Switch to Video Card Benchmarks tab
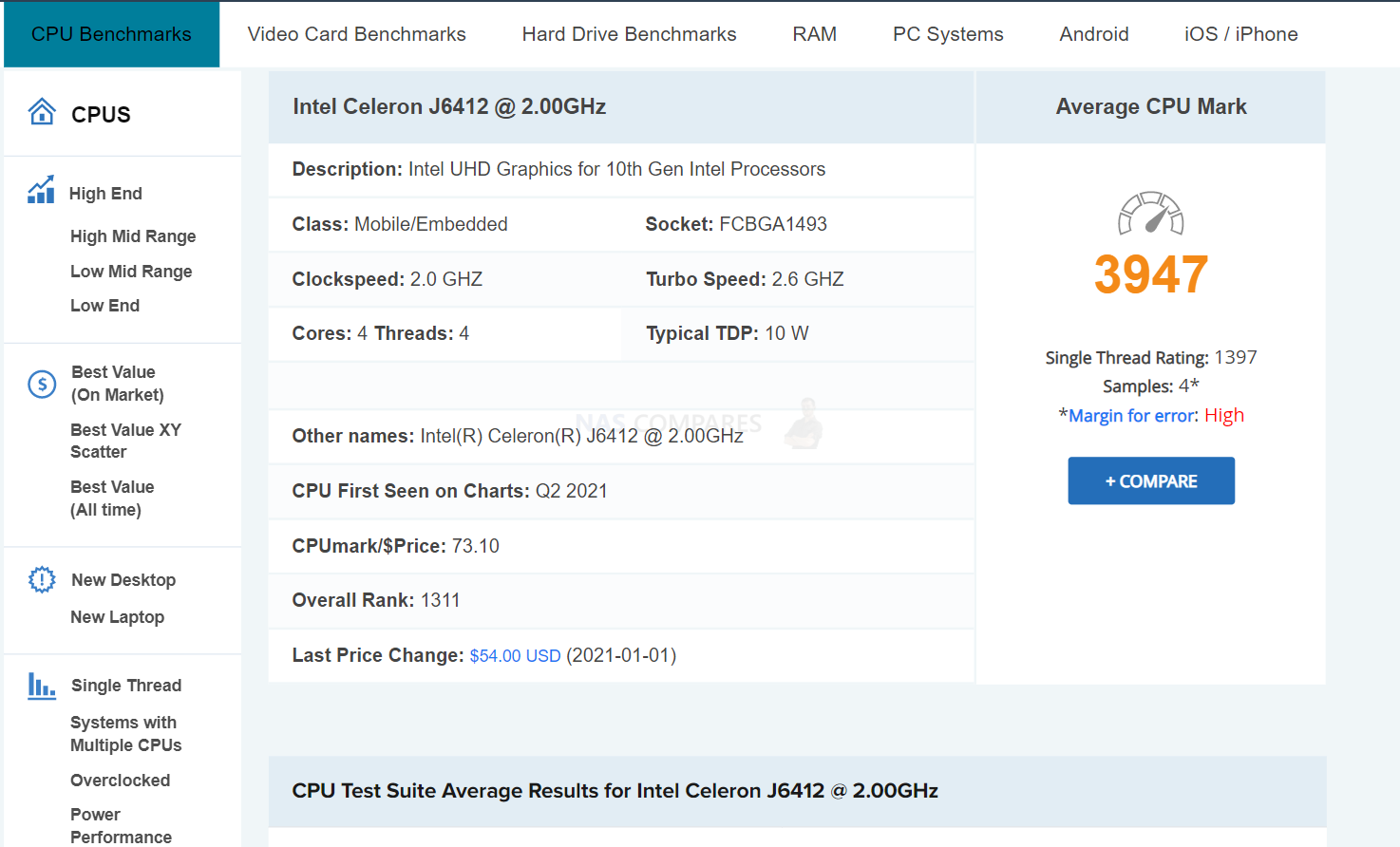Viewport: 1400px width, 847px height. (x=356, y=34)
